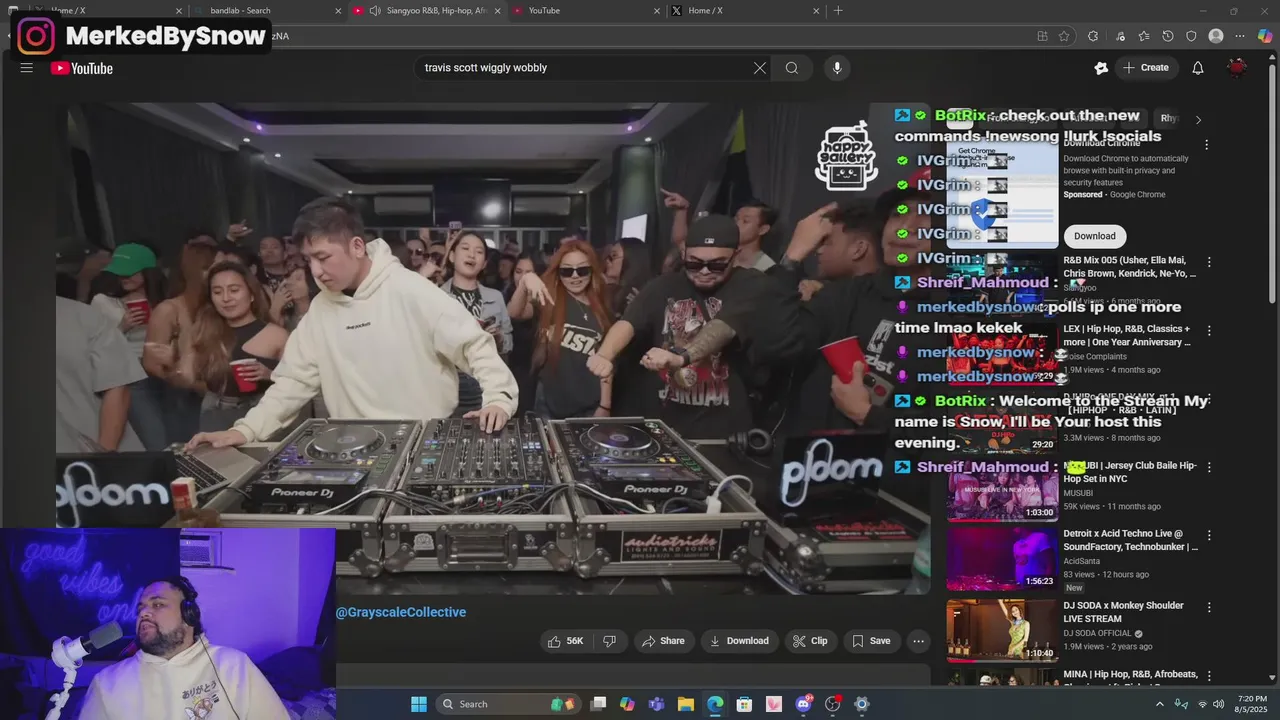Open File Explorer from taskbar
The width and height of the screenshot is (1280, 720).
point(686,704)
